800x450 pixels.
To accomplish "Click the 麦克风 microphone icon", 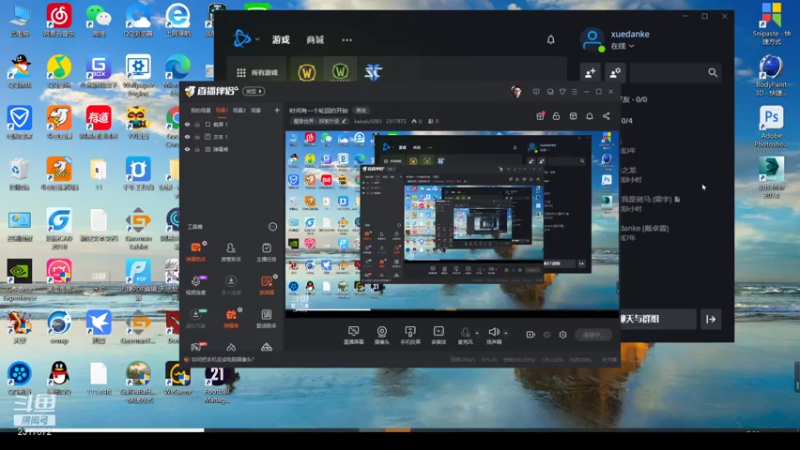I will click(465, 333).
